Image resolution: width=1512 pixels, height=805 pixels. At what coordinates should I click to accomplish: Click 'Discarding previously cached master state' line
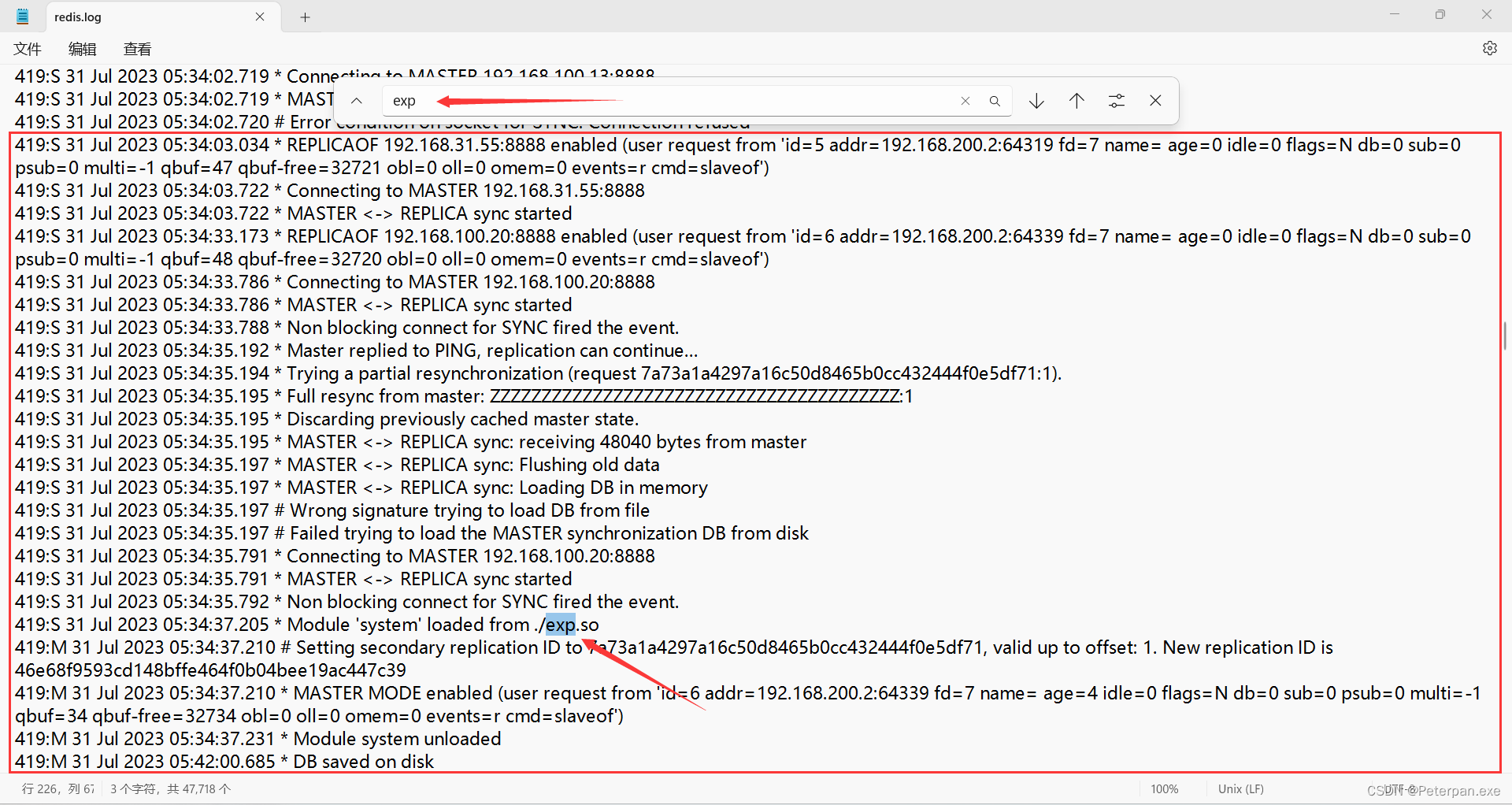point(327,419)
